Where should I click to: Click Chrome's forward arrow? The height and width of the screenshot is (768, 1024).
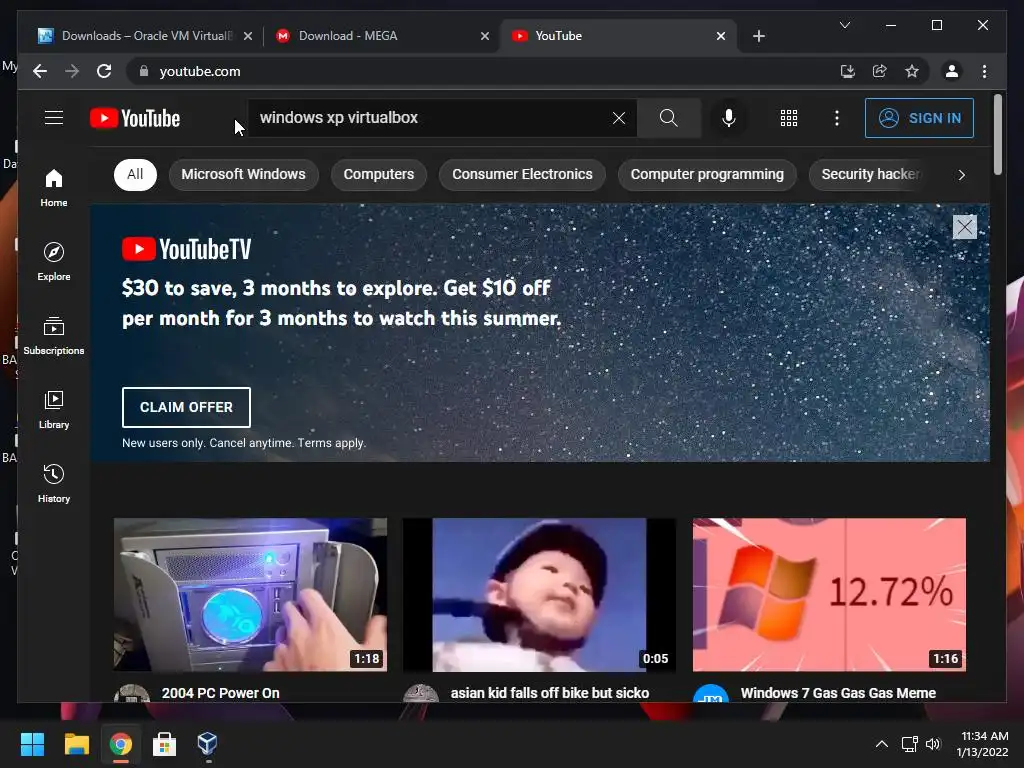coord(72,71)
